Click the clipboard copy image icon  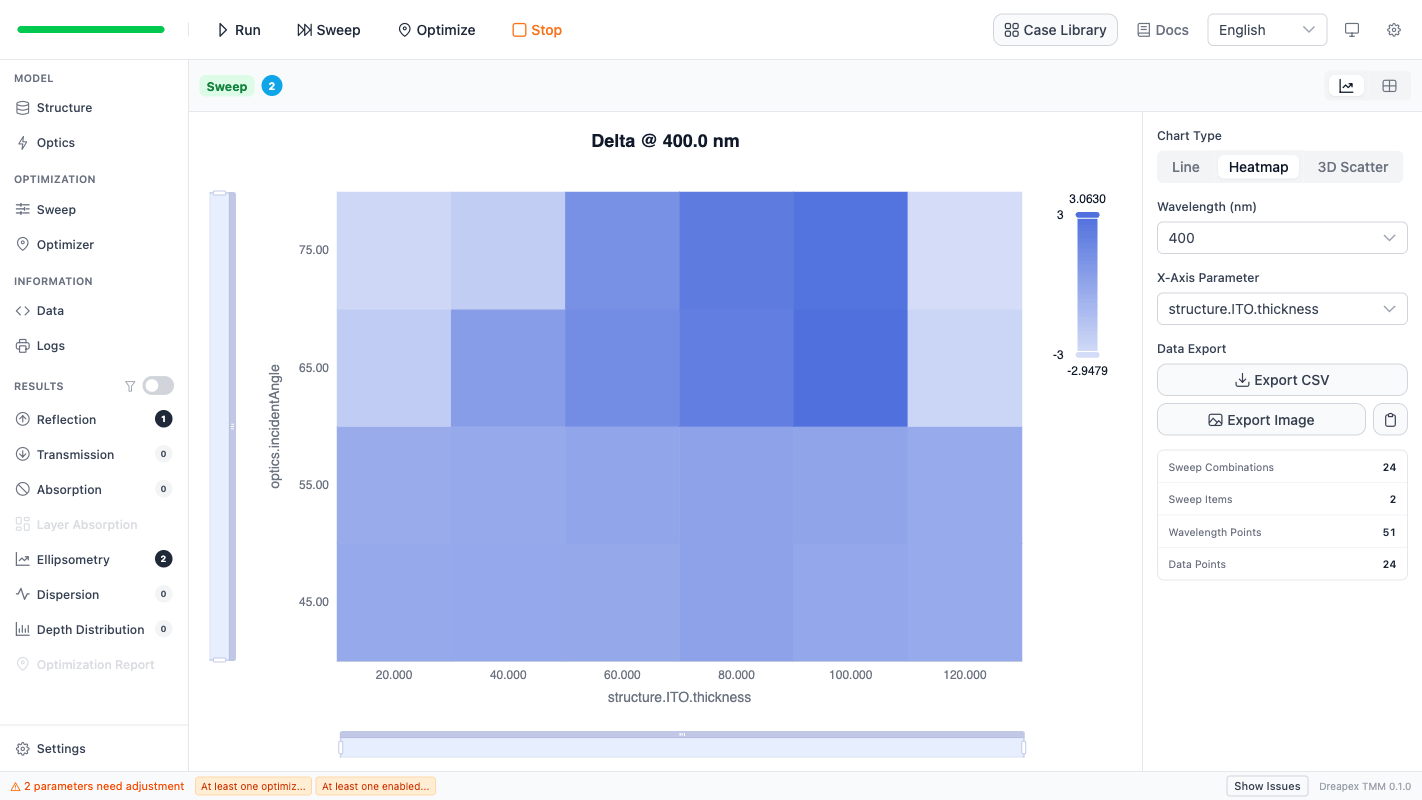pyautogui.click(x=1390, y=420)
